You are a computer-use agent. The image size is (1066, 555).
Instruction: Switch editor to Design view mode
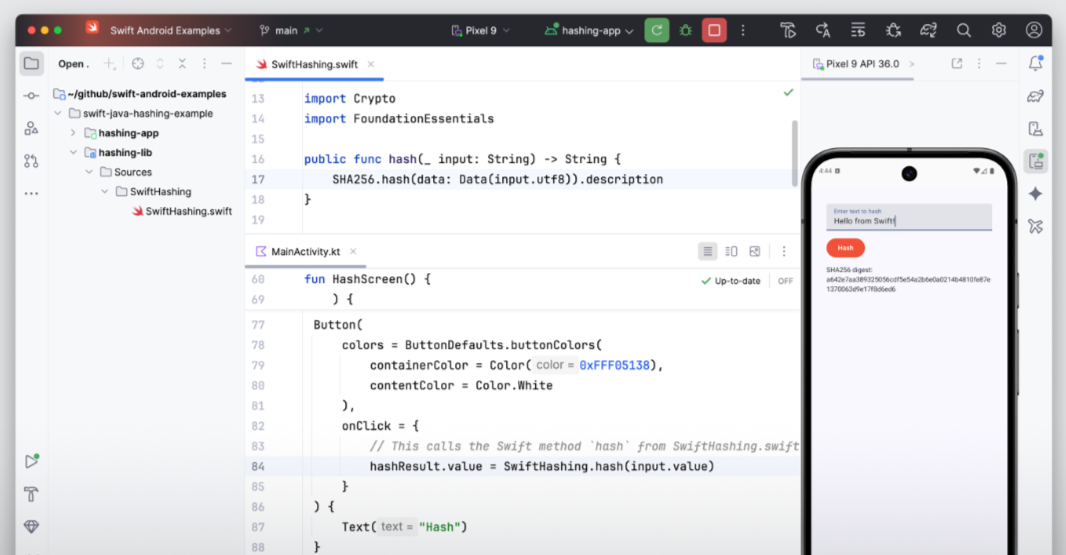(x=755, y=252)
